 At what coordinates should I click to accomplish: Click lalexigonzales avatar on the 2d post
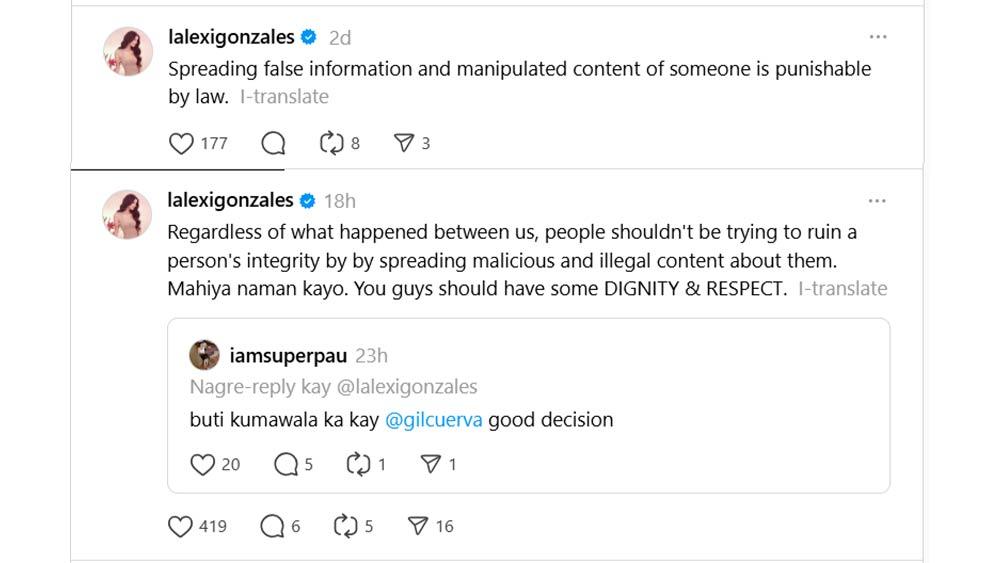tap(128, 52)
